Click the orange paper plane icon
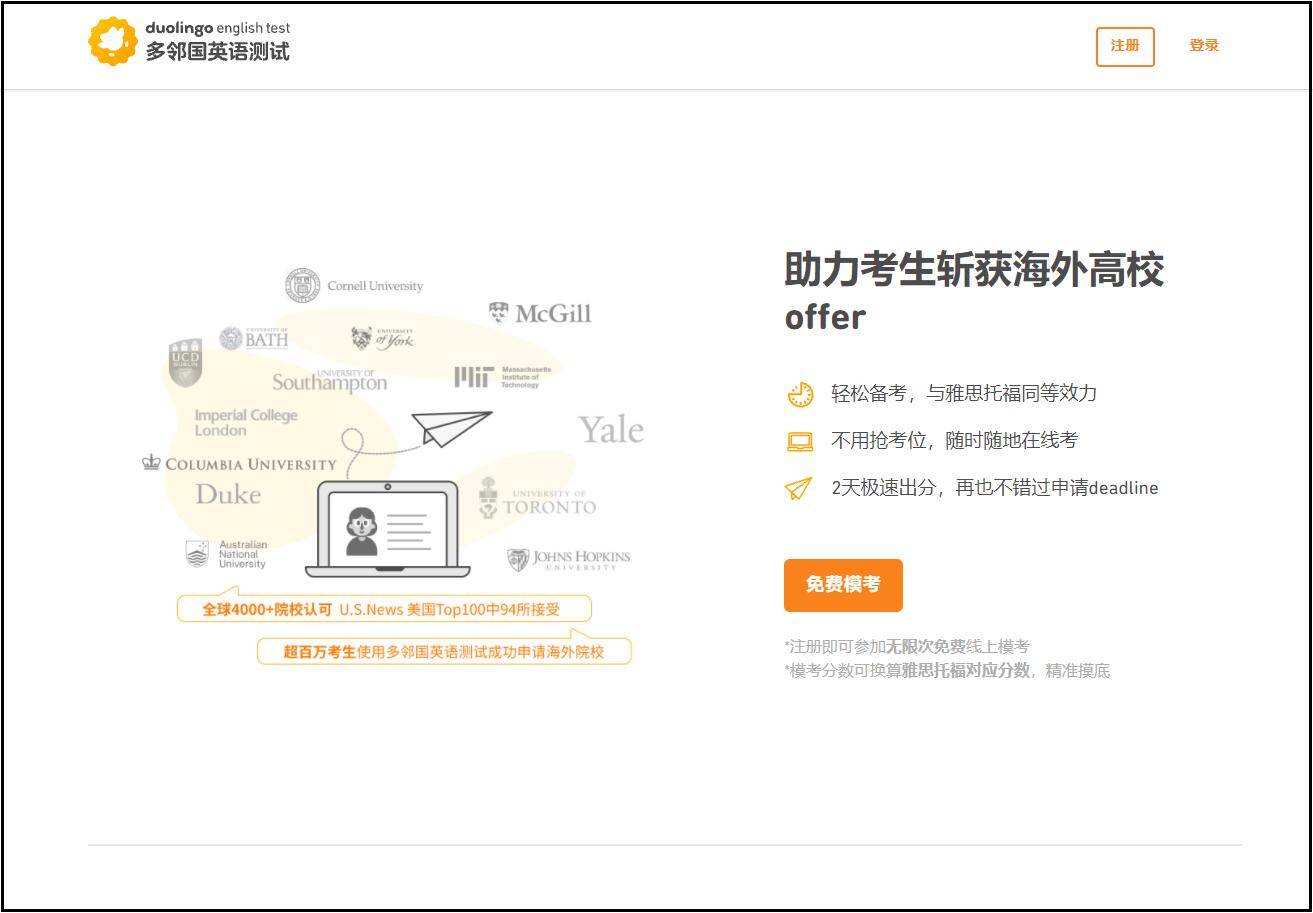 click(798, 488)
